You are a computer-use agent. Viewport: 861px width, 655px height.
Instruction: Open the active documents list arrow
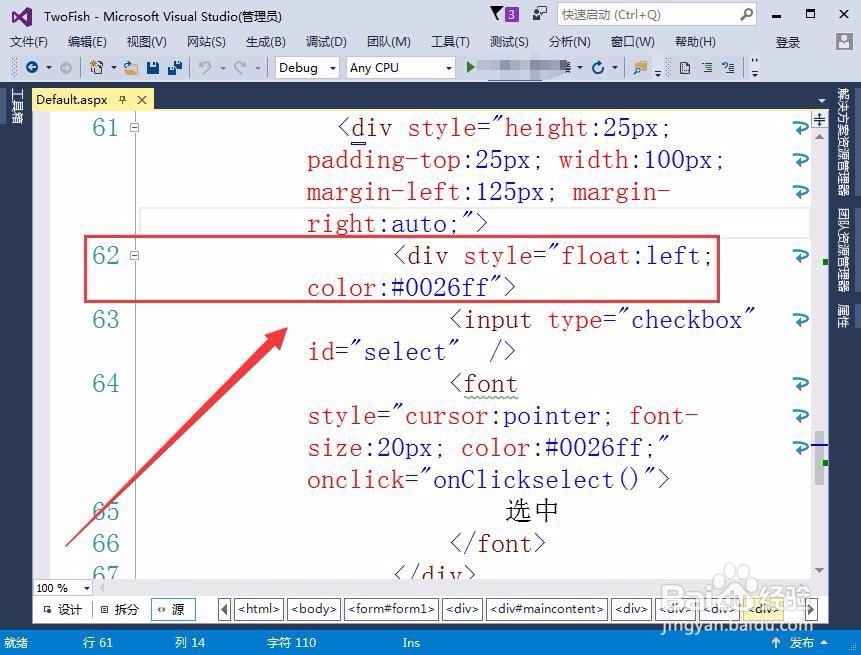point(821,100)
